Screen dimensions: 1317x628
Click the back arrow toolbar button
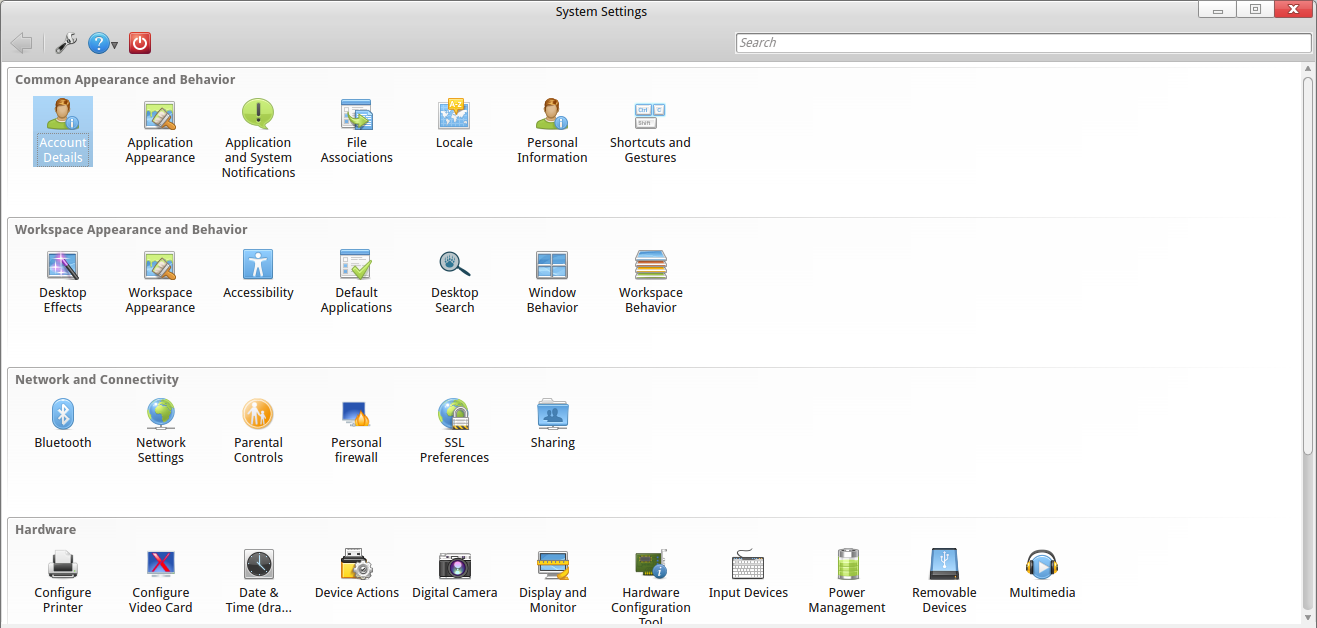pyautogui.click(x=21, y=43)
